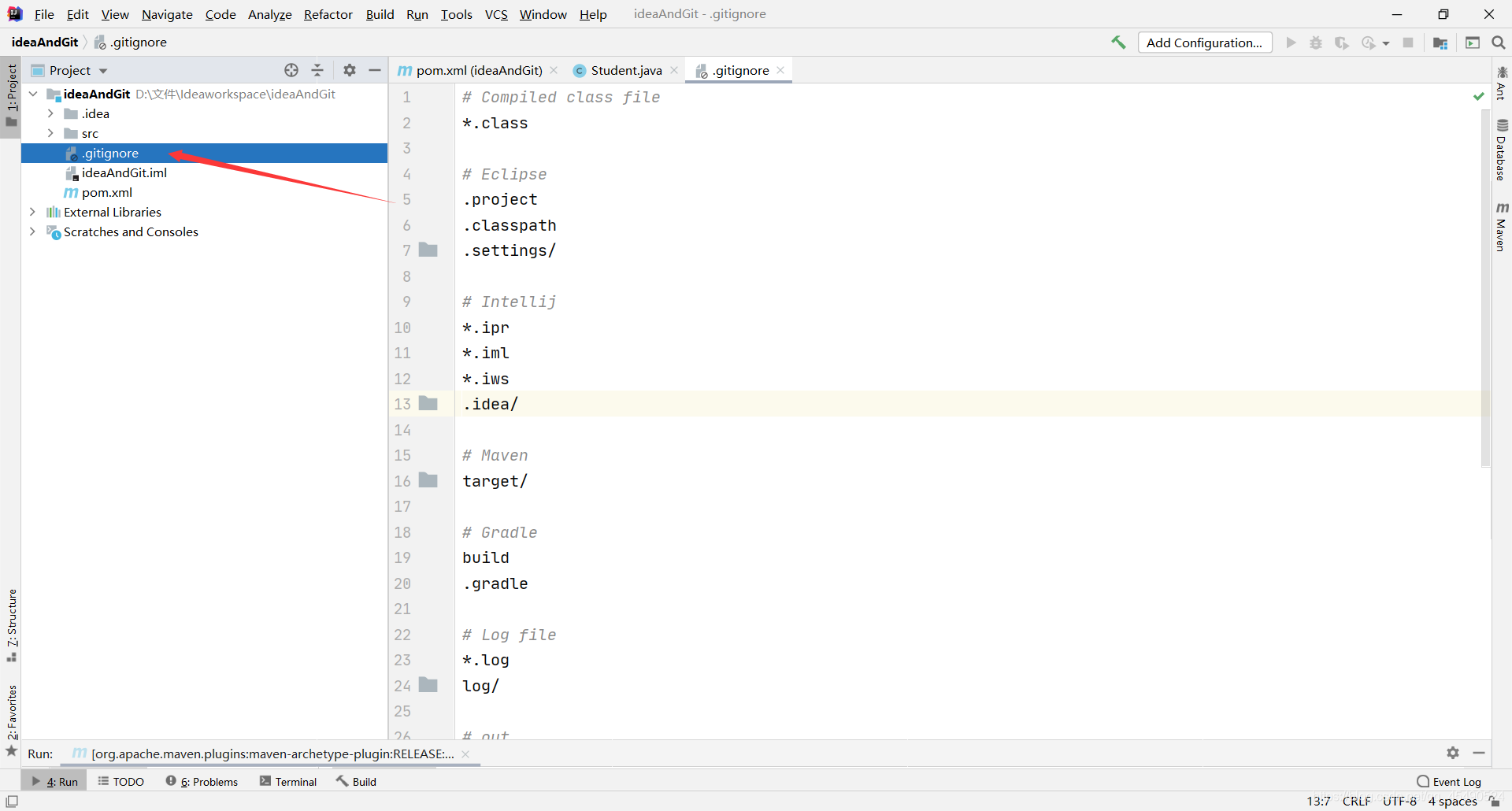Close the Student.java editor tab
This screenshot has width=1512, height=811.
(x=674, y=70)
